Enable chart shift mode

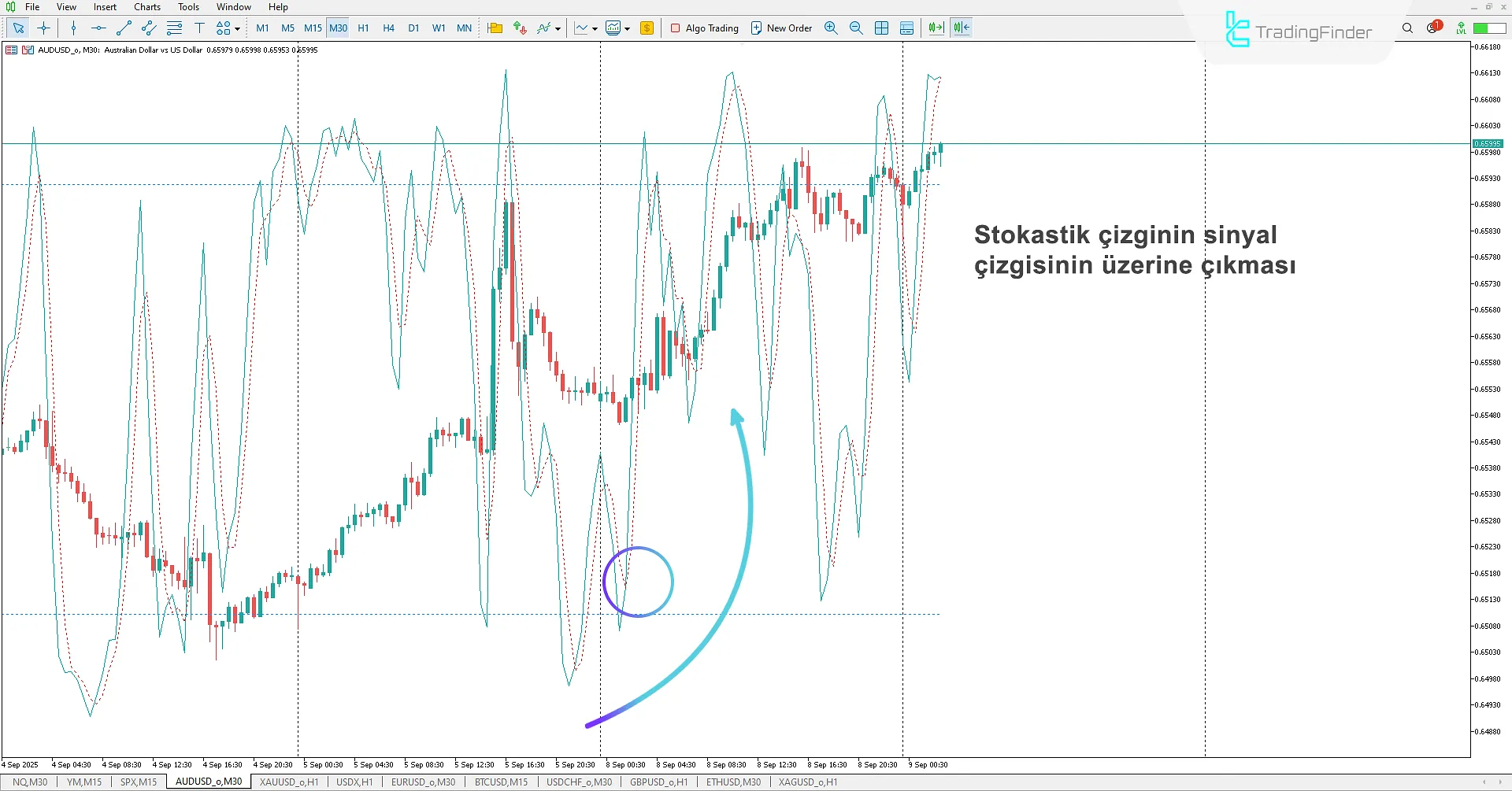pos(960,28)
